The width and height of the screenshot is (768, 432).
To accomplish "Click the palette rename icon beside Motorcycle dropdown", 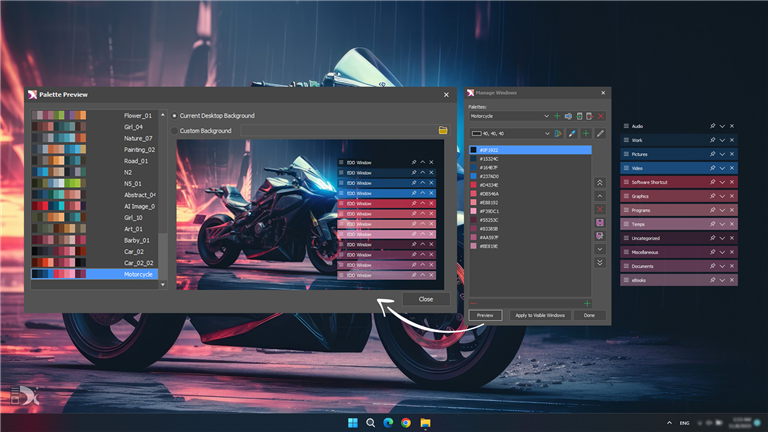I will (568, 116).
